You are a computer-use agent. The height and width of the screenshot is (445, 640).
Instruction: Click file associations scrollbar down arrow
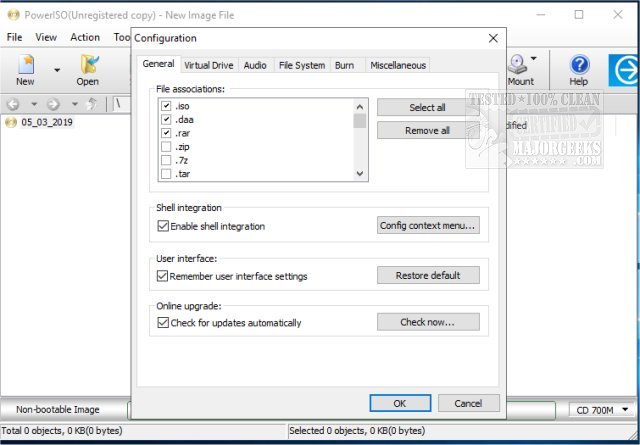click(360, 173)
